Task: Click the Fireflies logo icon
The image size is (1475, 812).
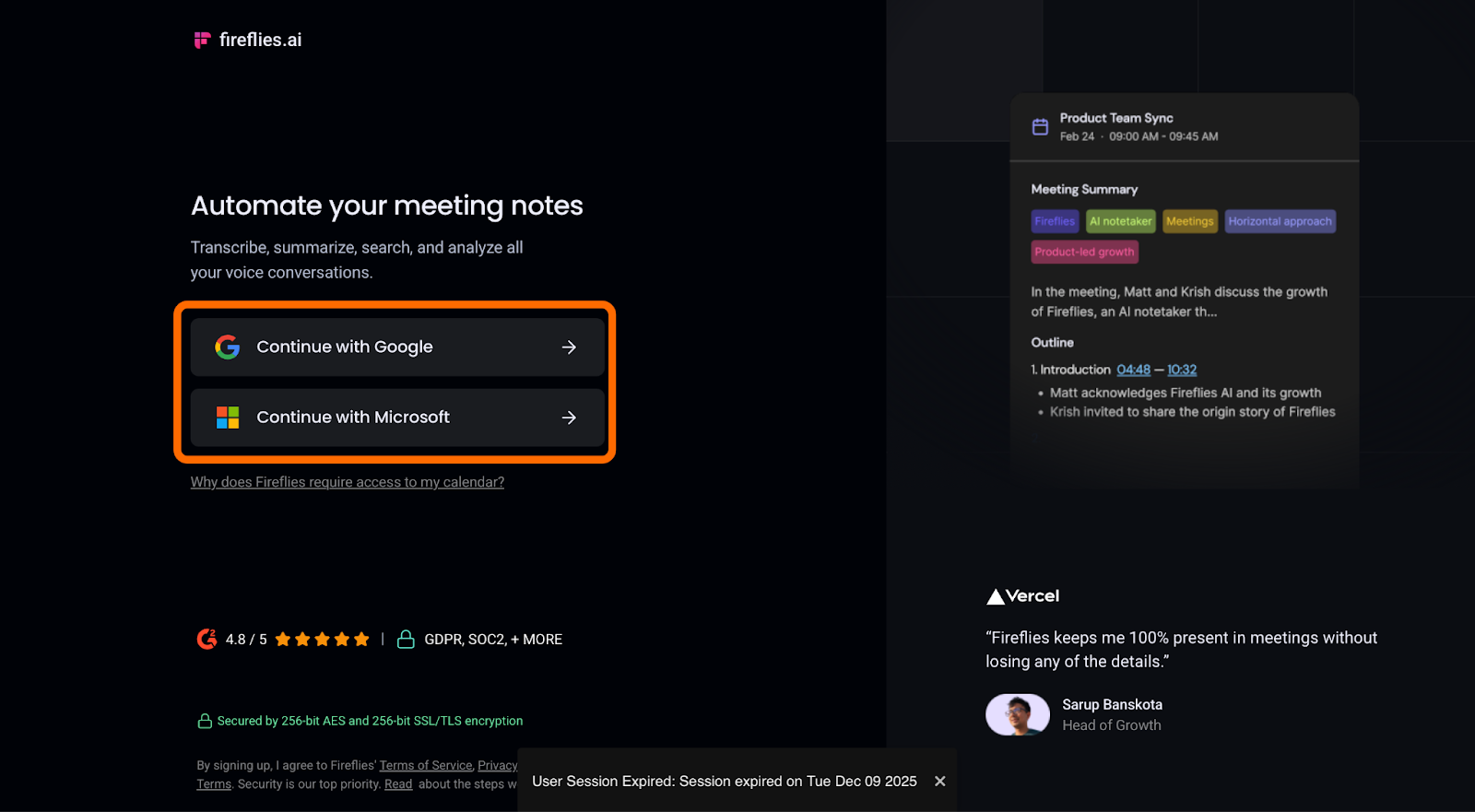Action: coord(202,40)
